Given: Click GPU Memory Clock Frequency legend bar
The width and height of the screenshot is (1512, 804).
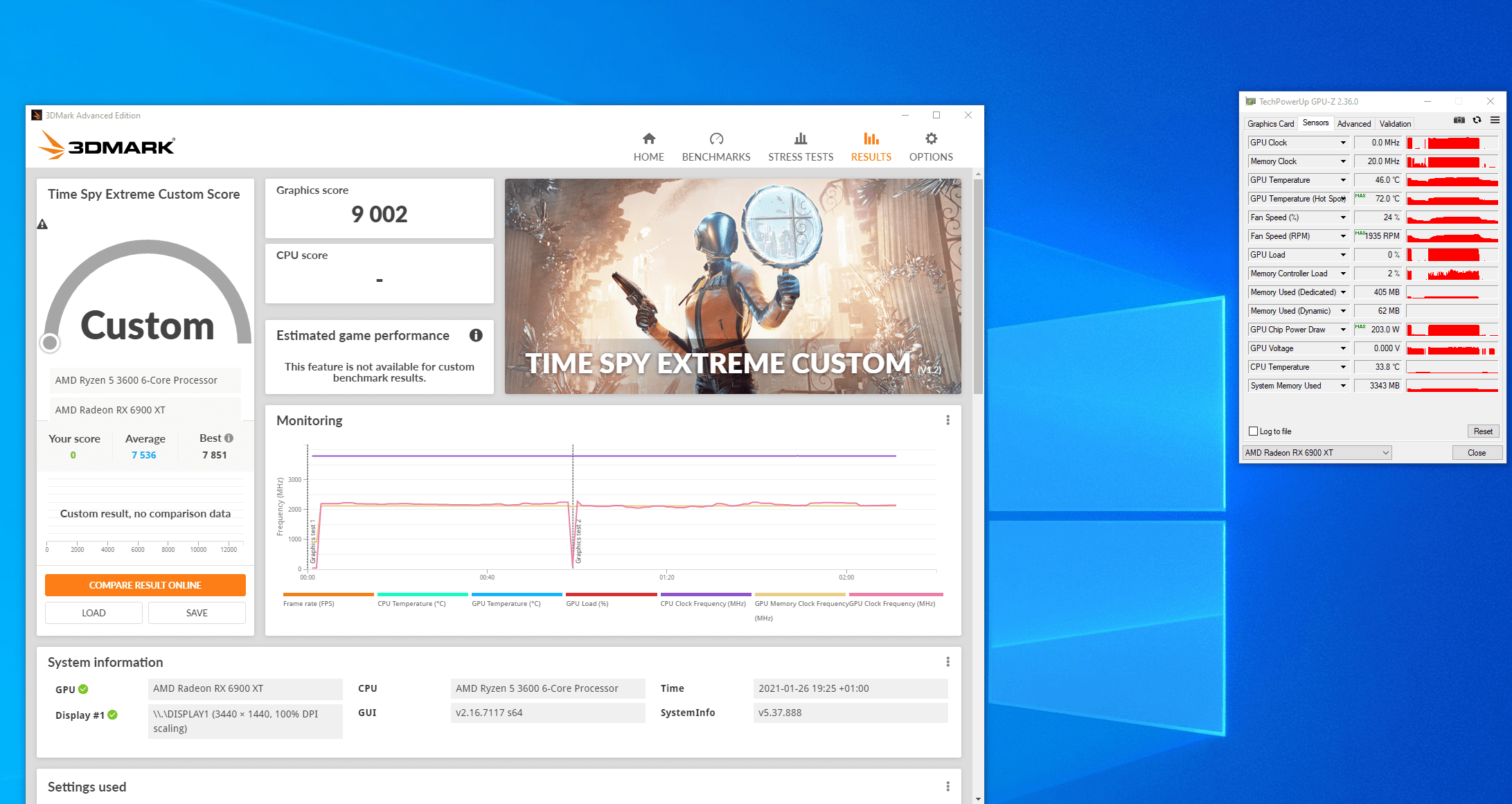Looking at the screenshot, I should point(799,594).
